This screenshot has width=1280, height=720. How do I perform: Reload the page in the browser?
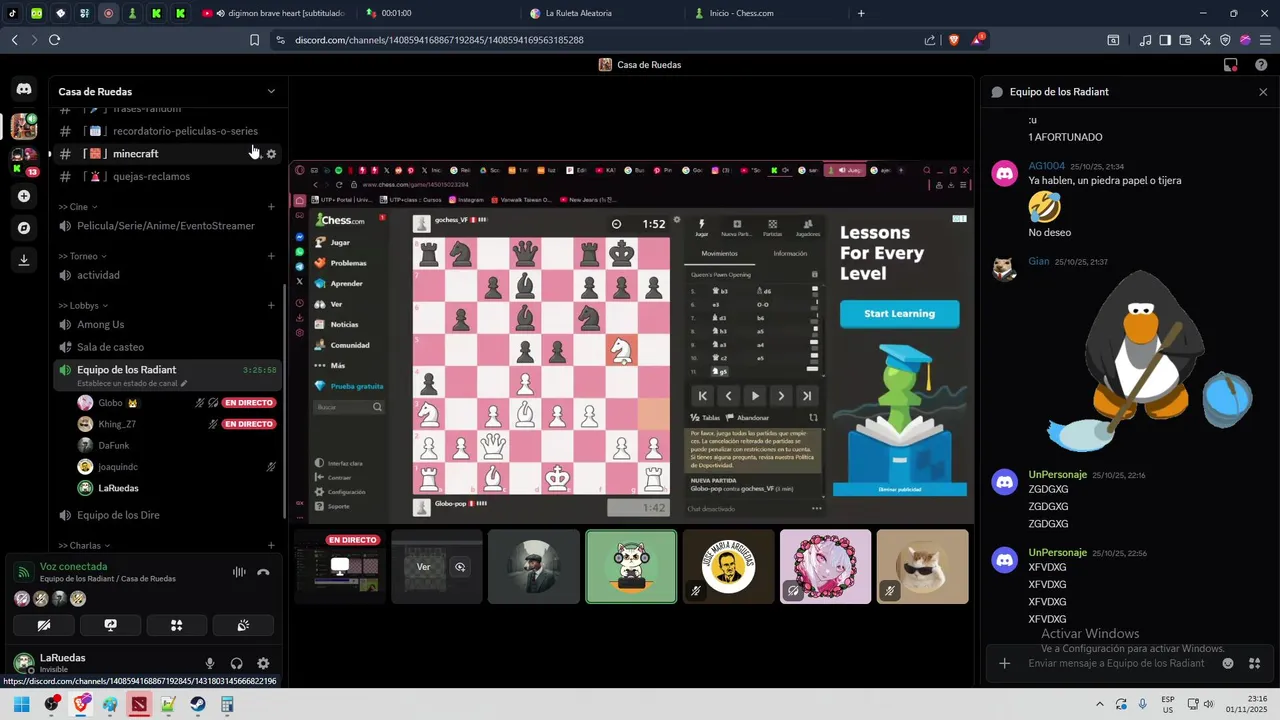pyautogui.click(x=54, y=40)
